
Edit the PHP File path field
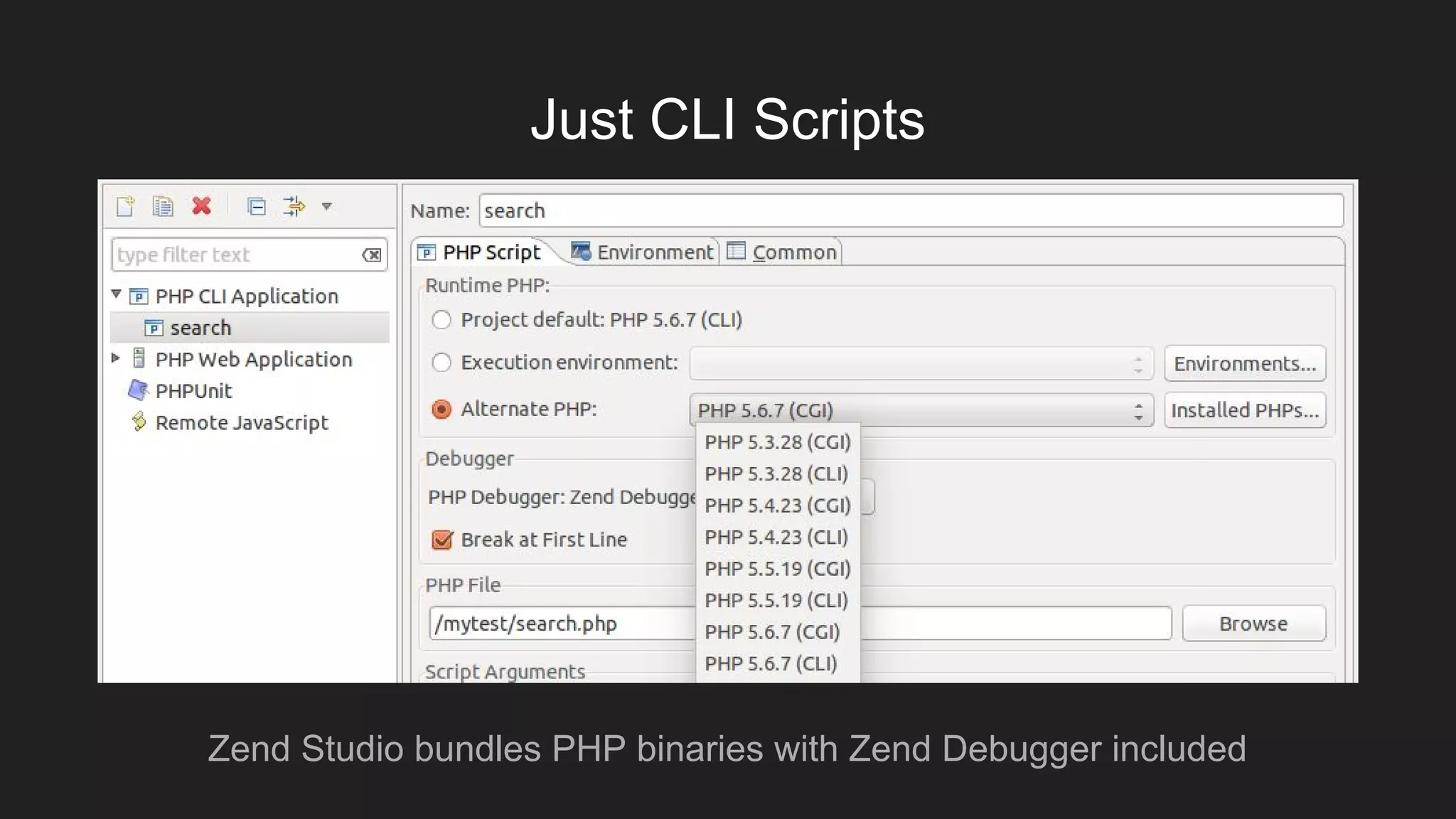[801, 623]
